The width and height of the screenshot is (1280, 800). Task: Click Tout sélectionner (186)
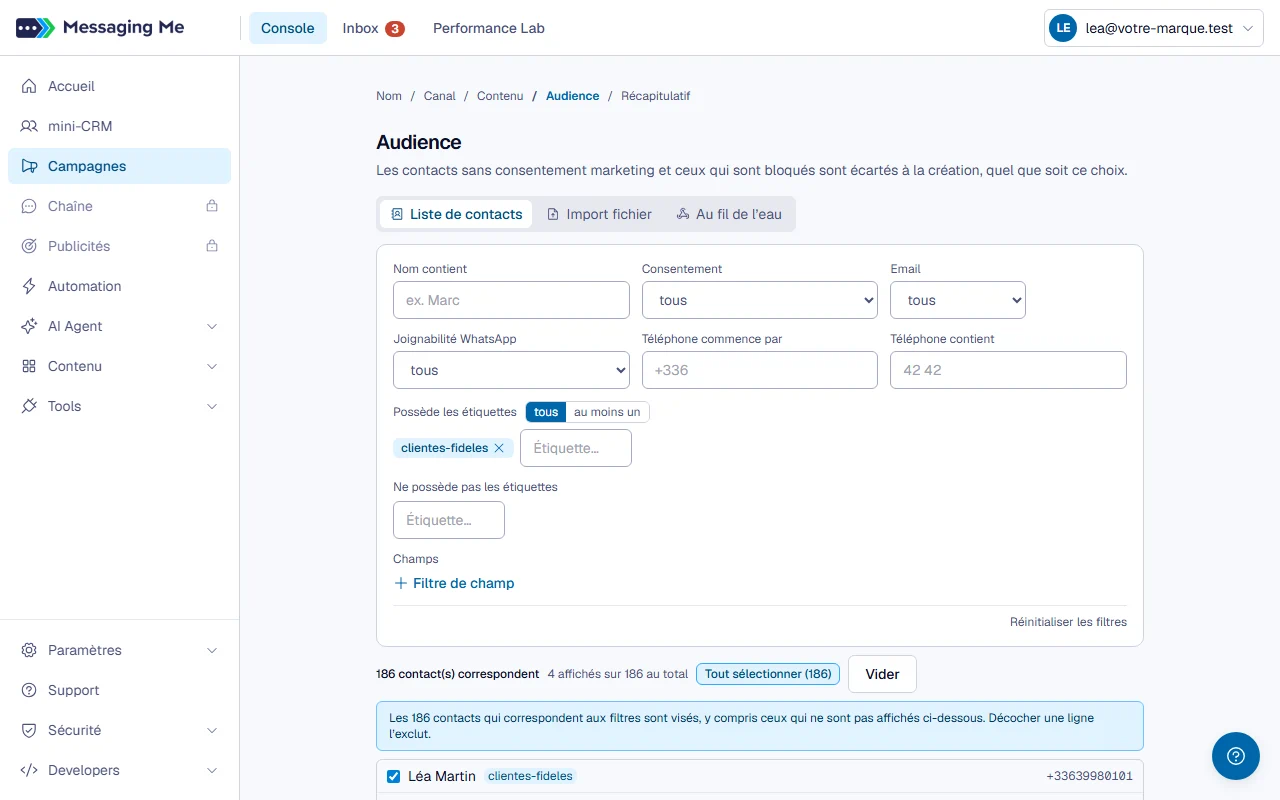(x=768, y=674)
